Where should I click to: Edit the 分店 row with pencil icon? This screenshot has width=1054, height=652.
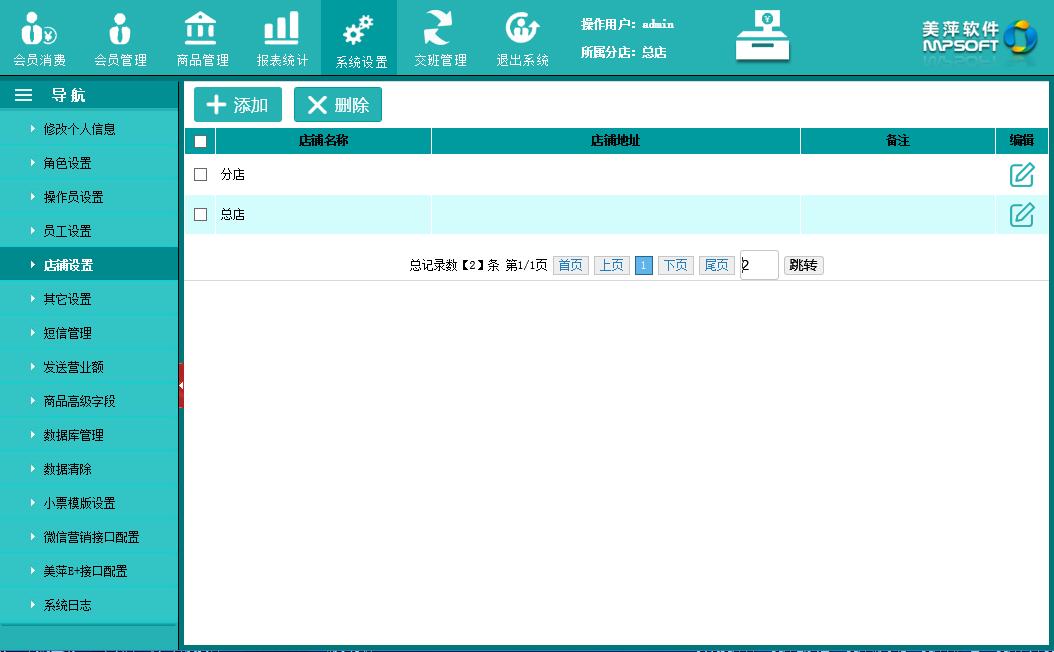(1021, 175)
